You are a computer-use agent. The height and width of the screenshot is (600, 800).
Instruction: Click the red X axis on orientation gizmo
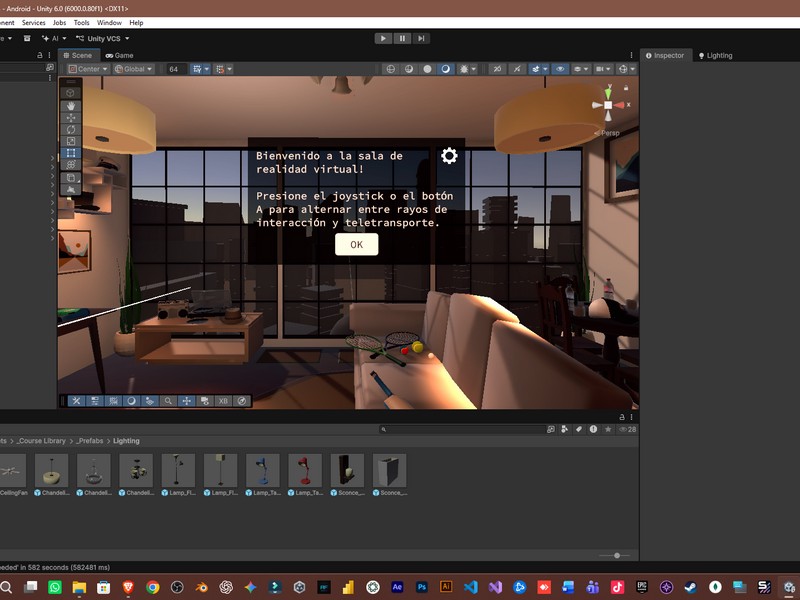coord(620,105)
